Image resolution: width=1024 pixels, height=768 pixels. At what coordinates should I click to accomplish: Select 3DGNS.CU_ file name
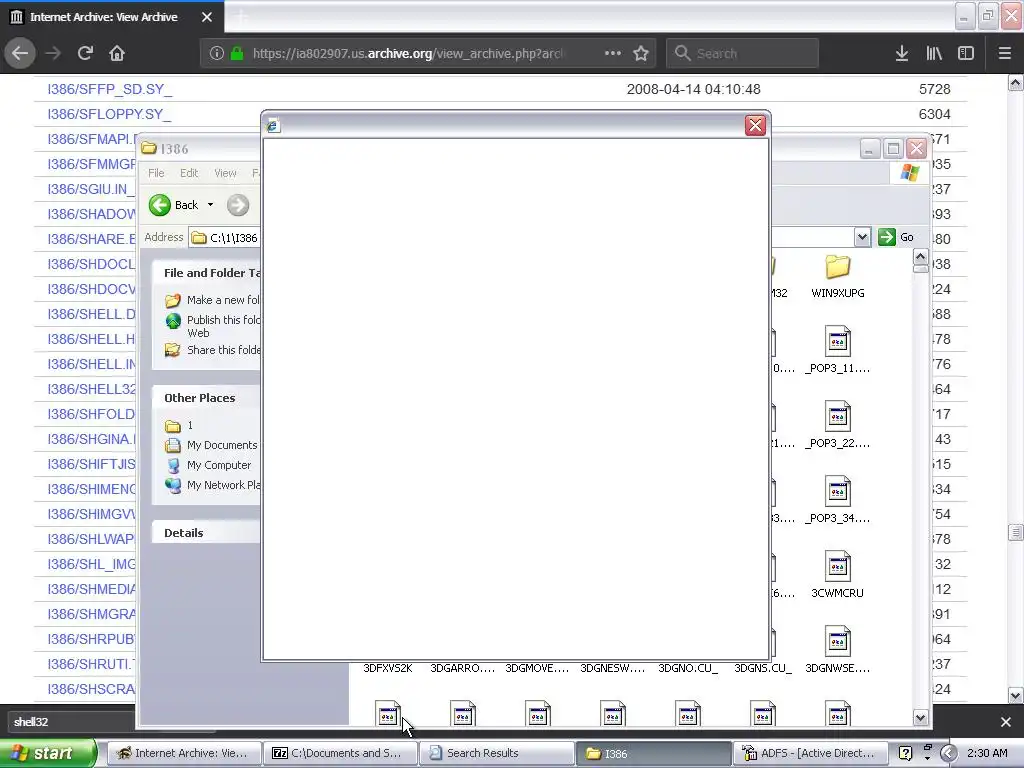tap(763, 668)
